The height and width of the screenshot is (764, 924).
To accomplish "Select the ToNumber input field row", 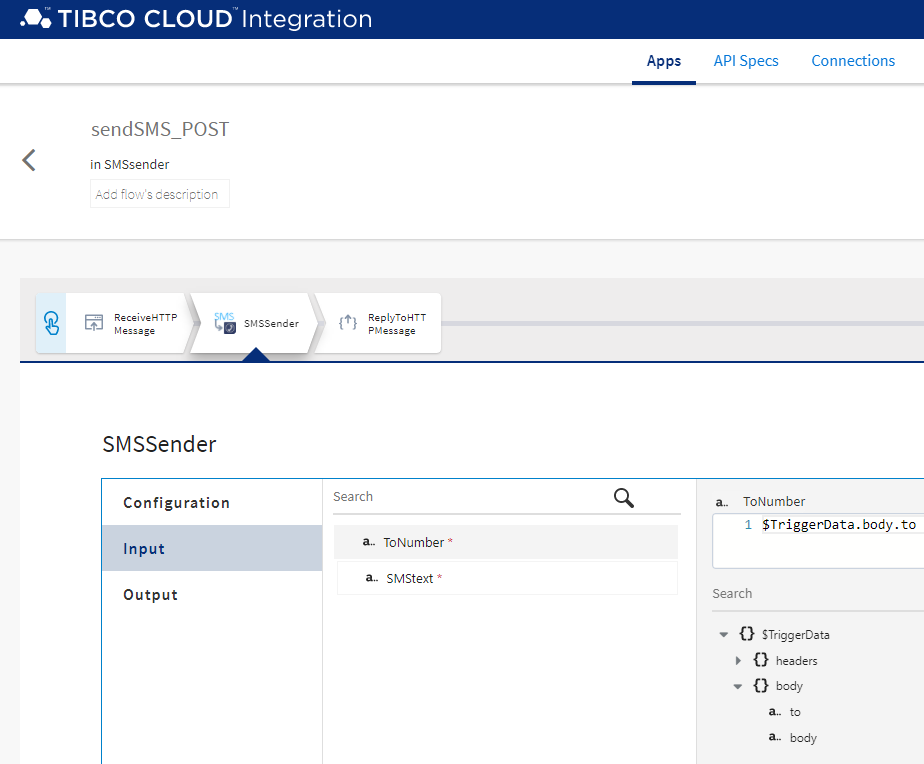I will pyautogui.click(x=506, y=542).
